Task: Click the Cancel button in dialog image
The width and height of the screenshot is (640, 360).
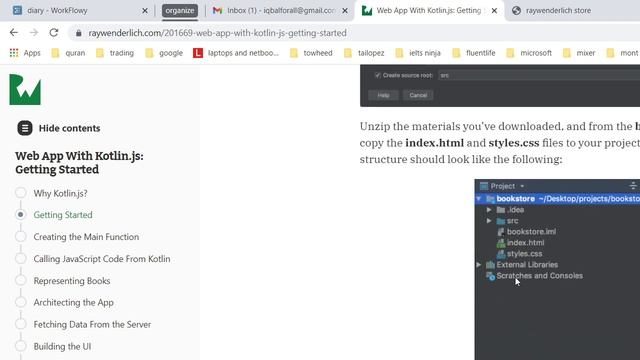Action: 418,95
